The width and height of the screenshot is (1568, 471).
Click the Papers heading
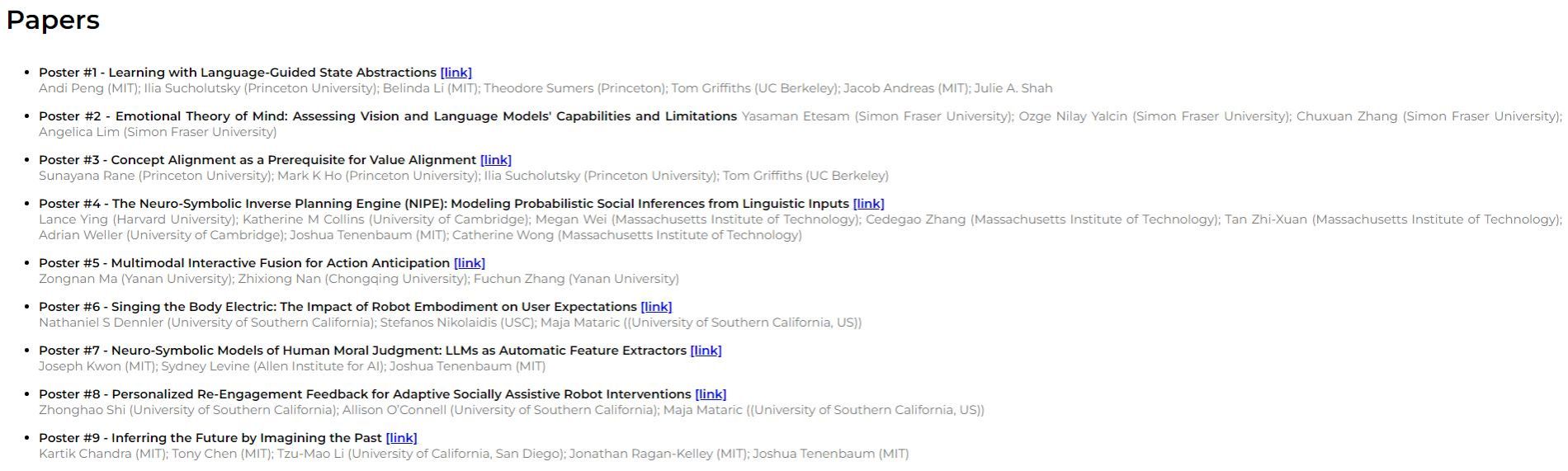53,20
